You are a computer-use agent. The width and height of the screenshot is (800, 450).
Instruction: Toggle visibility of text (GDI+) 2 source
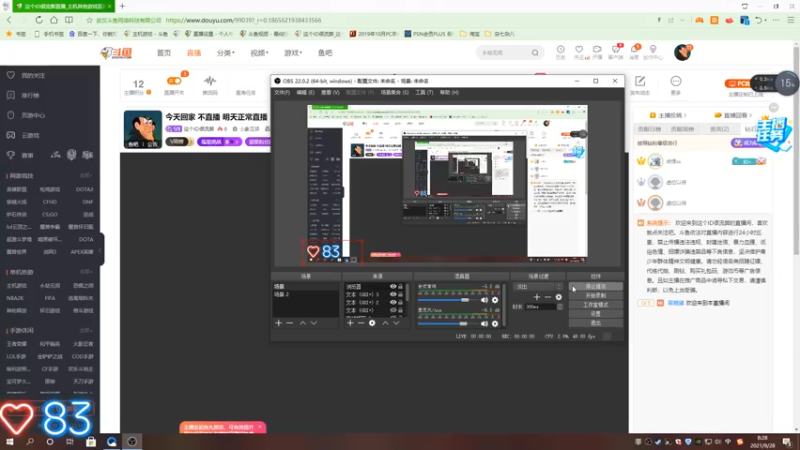point(393,302)
